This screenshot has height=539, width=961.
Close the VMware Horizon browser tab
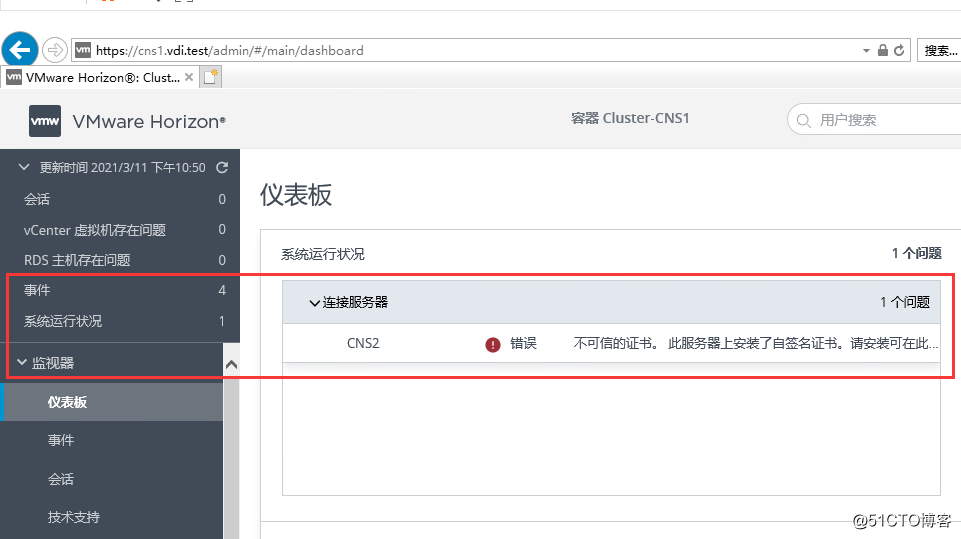click(189, 77)
